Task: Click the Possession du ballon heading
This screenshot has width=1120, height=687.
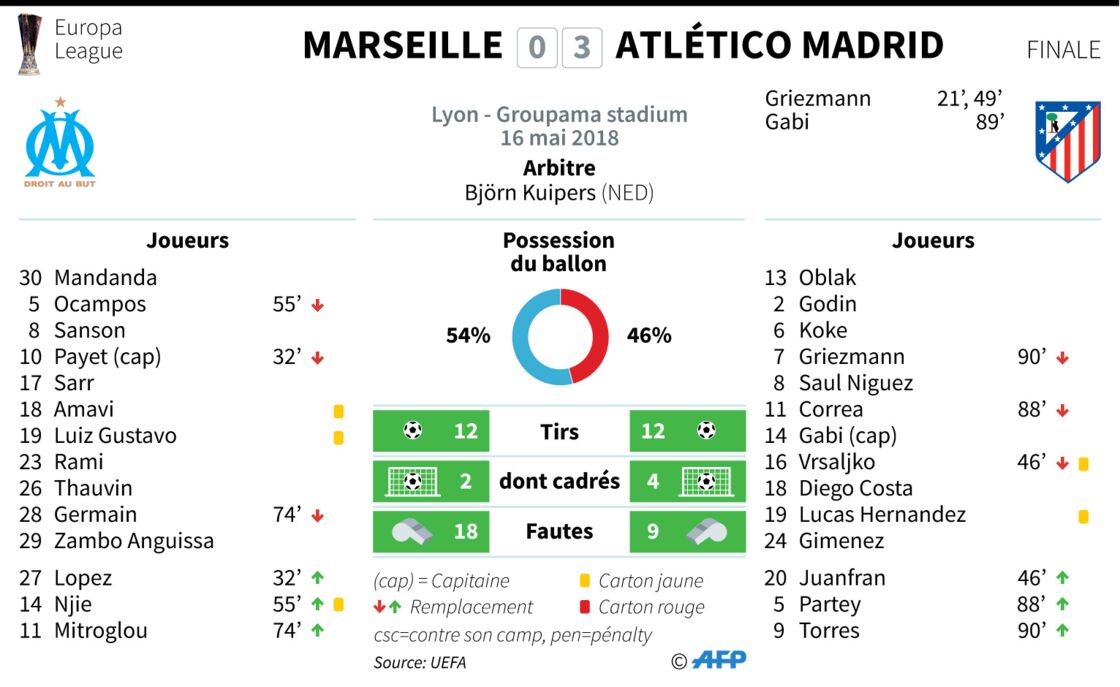Action: (559, 252)
